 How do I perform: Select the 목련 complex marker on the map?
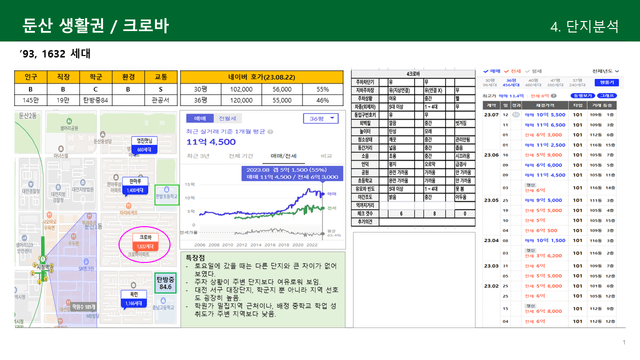click(134, 299)
